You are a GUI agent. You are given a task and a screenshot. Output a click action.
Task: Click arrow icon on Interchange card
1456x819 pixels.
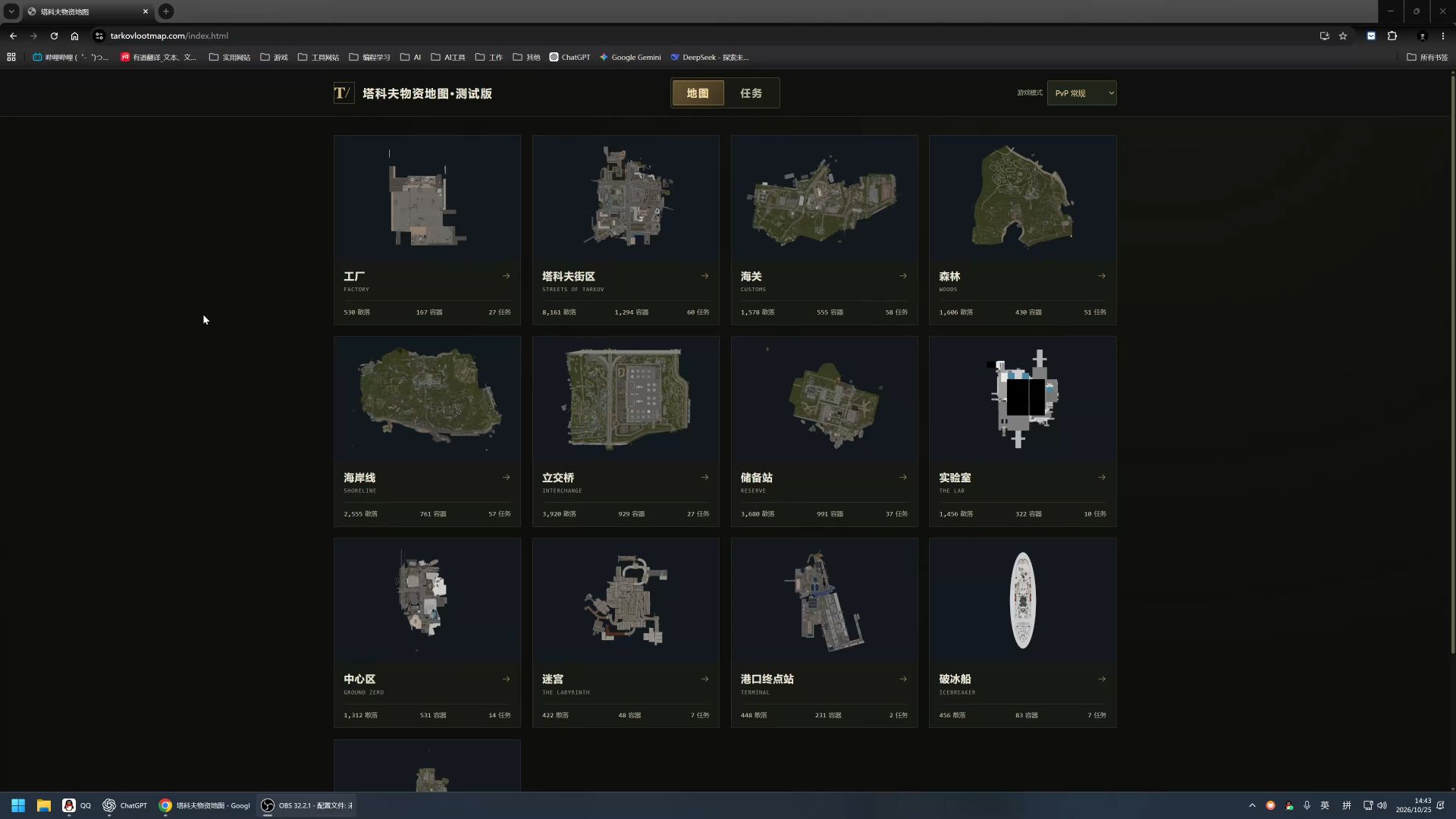704,478
